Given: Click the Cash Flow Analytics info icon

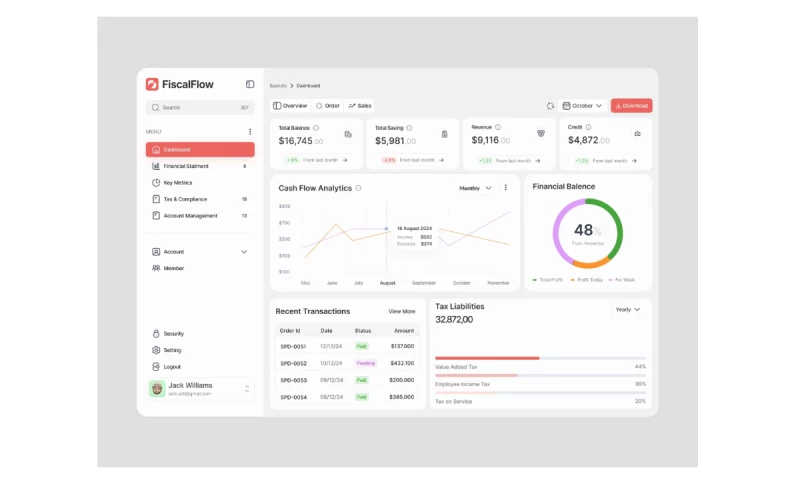Looking at the screenshot, I should click(x=358, y=188).
